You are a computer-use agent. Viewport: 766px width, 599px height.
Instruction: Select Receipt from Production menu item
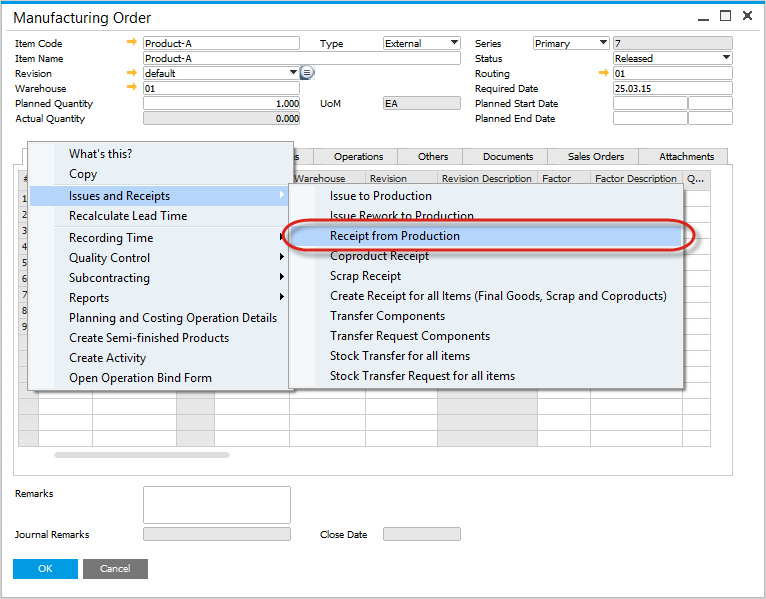(395, 236)
